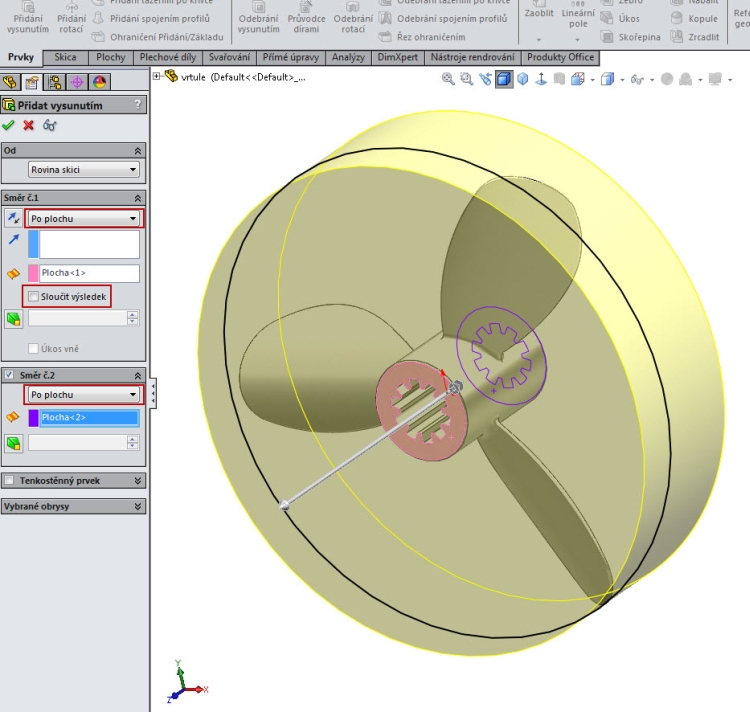Switch to the Plochy tab

[x=110, y=57]
